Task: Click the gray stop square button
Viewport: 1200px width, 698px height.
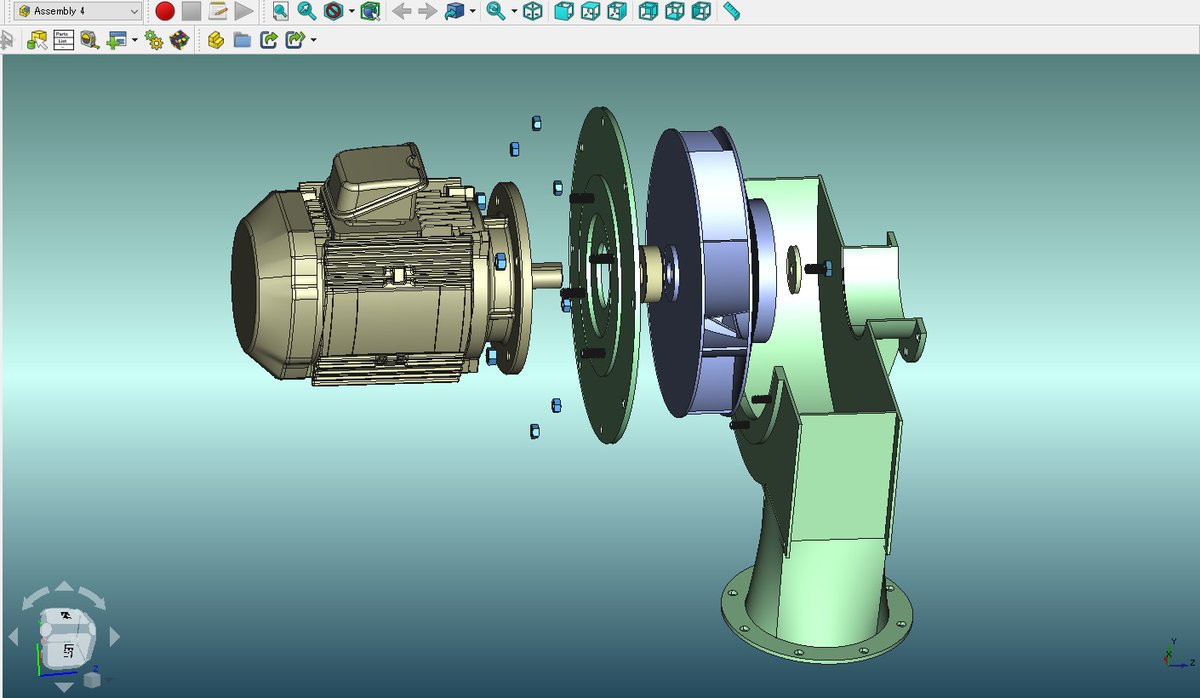Action: (x=191, y=11)
